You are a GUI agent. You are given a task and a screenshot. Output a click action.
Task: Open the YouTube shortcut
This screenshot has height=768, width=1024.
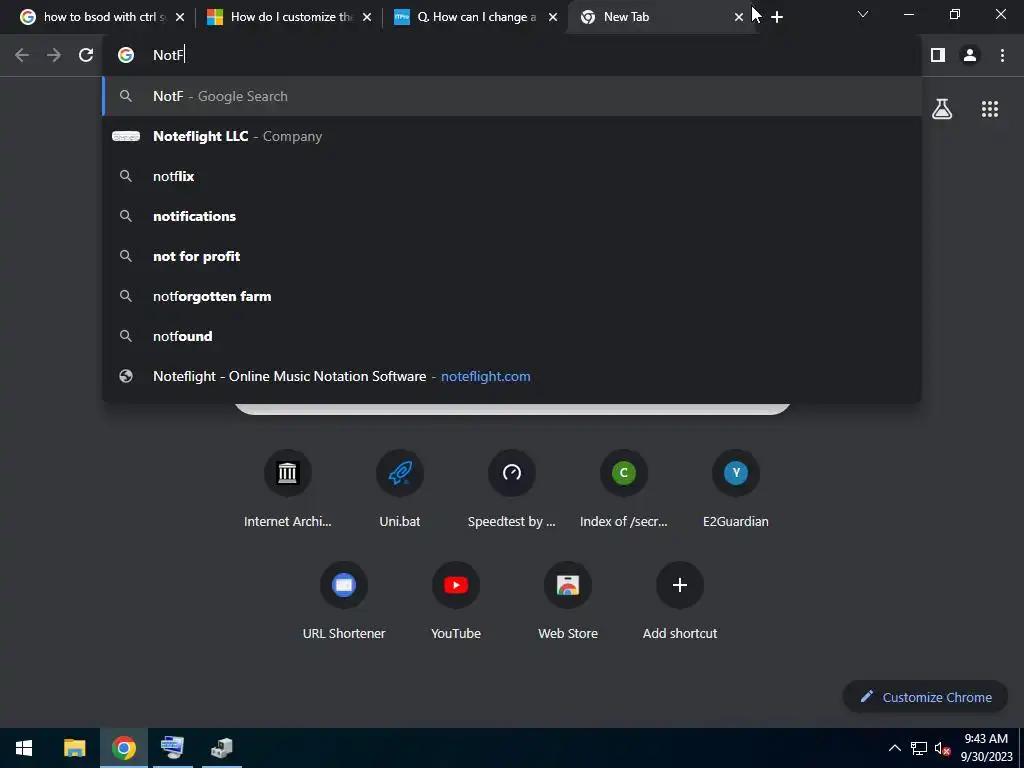click(x=456, y=600)
